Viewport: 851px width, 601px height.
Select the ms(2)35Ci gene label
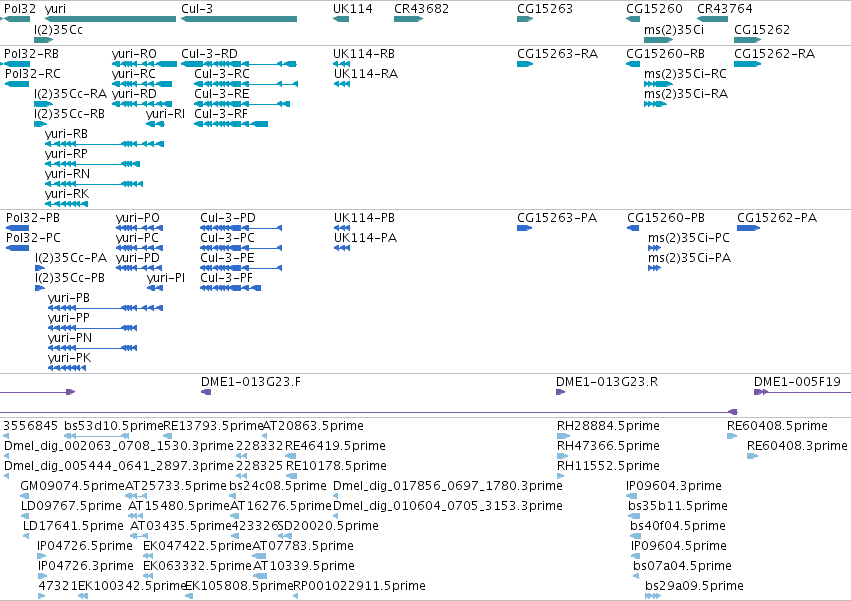coord(674,30)
